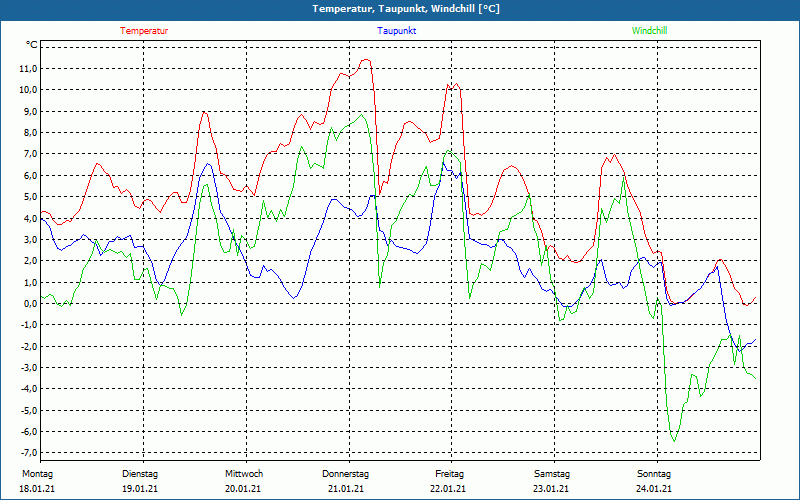Screen dimensions: 800x500
Task: Click the °C unit label
Action: click(x=31, y=45)
